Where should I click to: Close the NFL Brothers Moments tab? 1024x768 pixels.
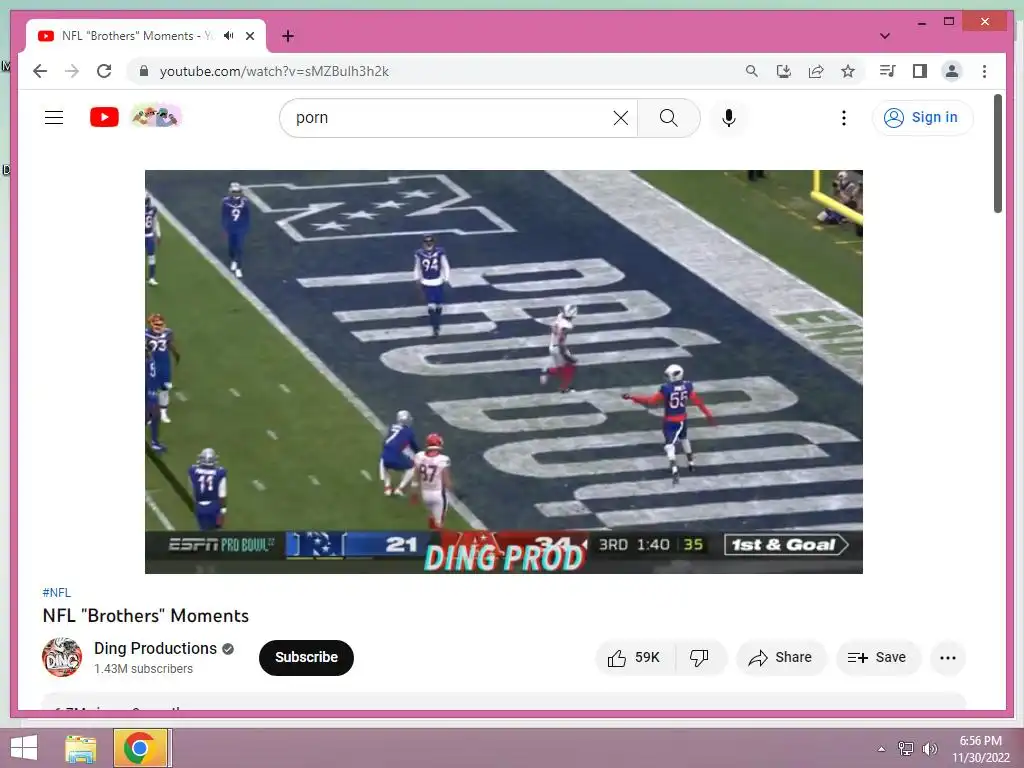(x=249, y=36)
